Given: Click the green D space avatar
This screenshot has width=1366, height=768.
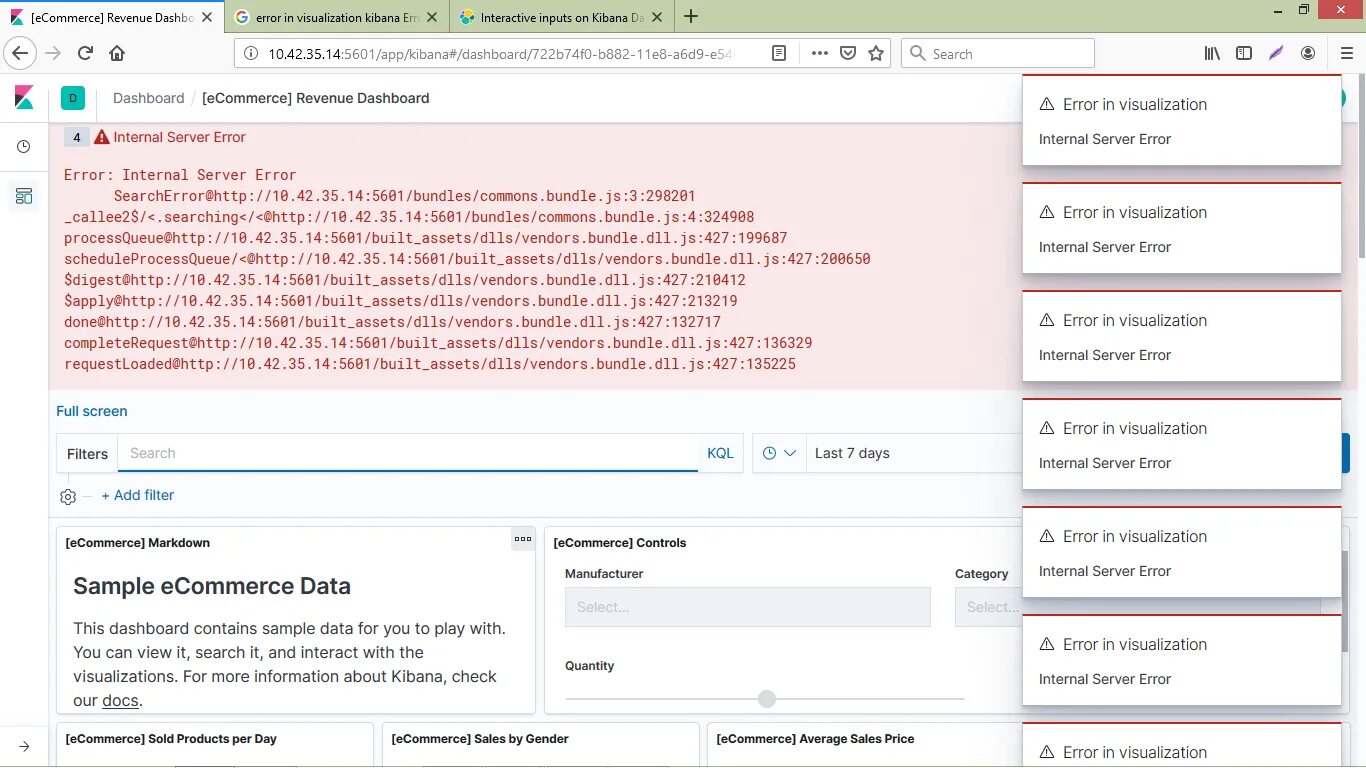Looking at the screenshot, I should point(73,98).
